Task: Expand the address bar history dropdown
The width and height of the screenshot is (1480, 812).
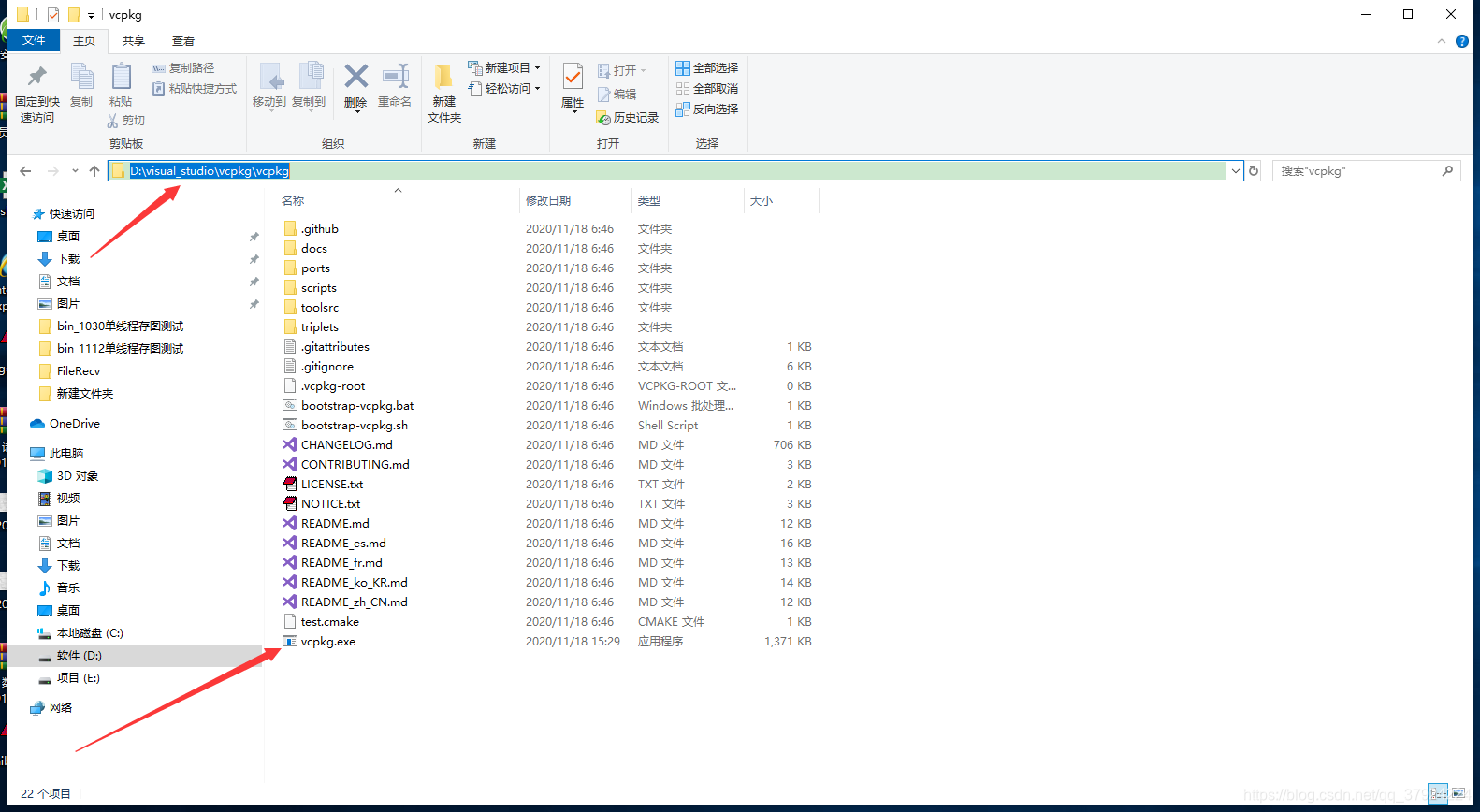Action: point(1236,170)
